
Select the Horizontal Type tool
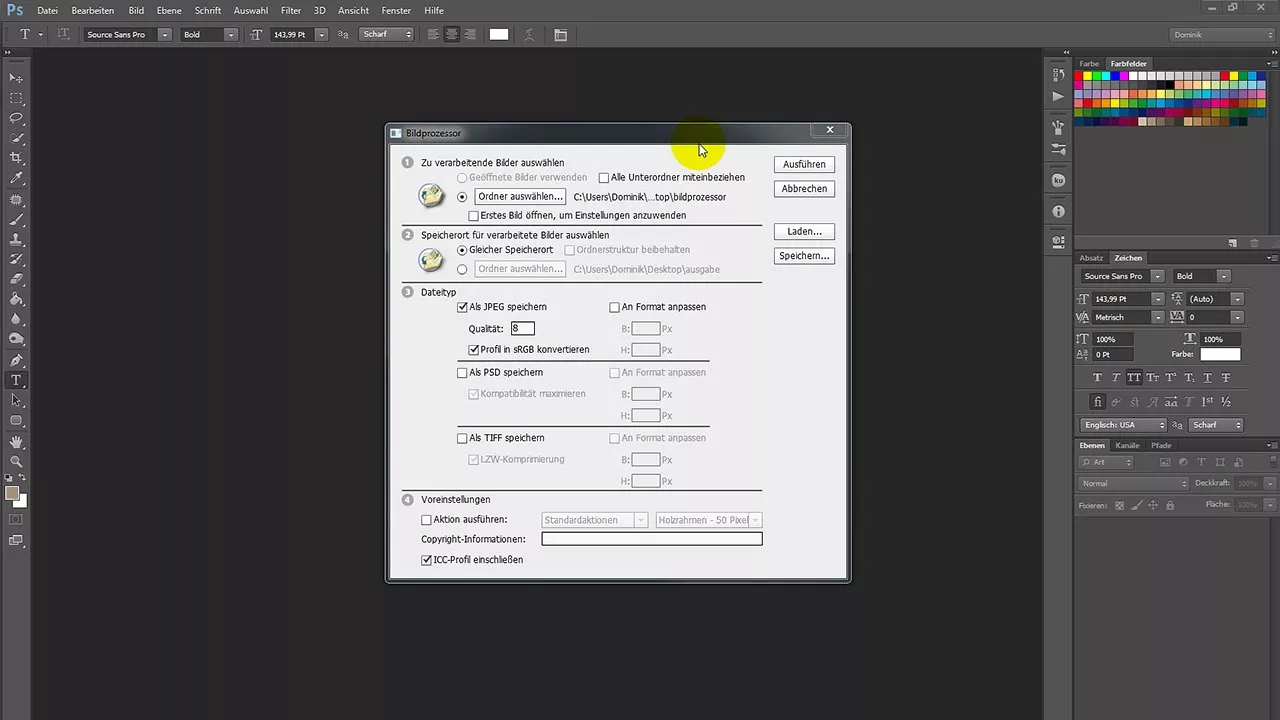point(16,381)
